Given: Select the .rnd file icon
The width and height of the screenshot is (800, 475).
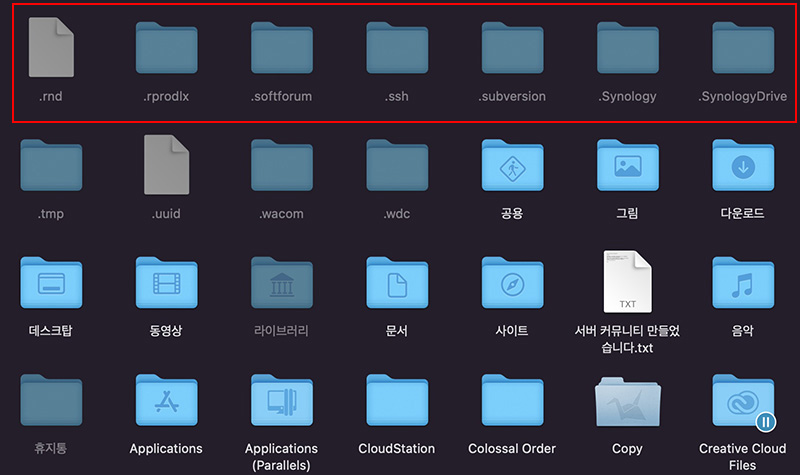Looking at the screenshot, I should coord(51,47).
